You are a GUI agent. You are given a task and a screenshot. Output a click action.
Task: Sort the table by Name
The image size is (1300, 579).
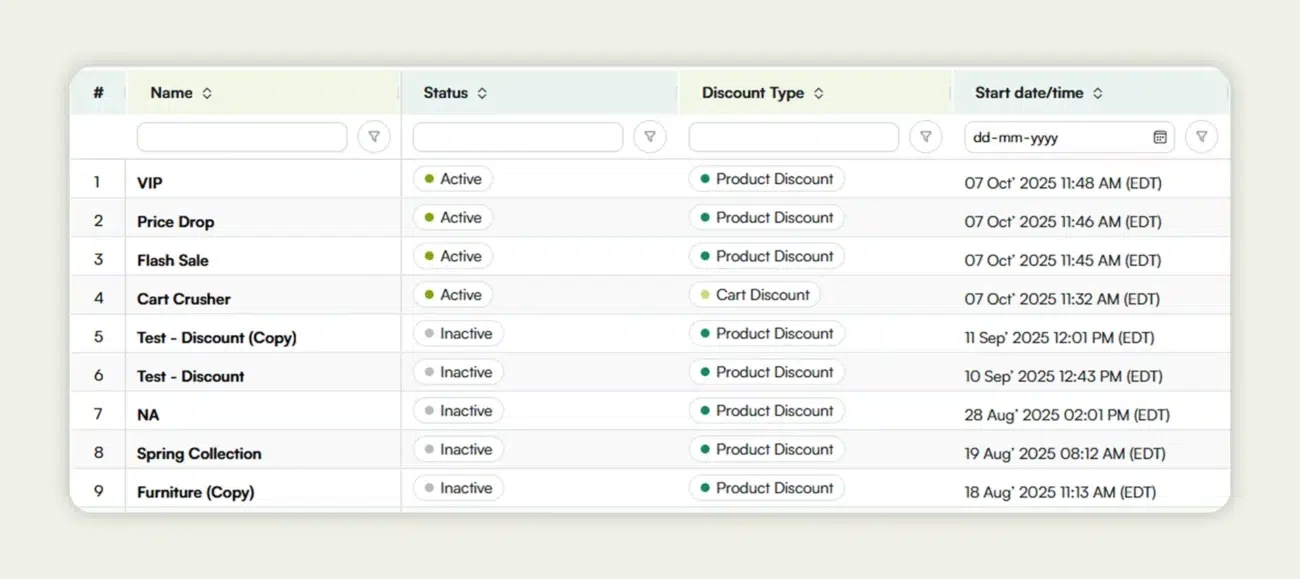[206, 92]
